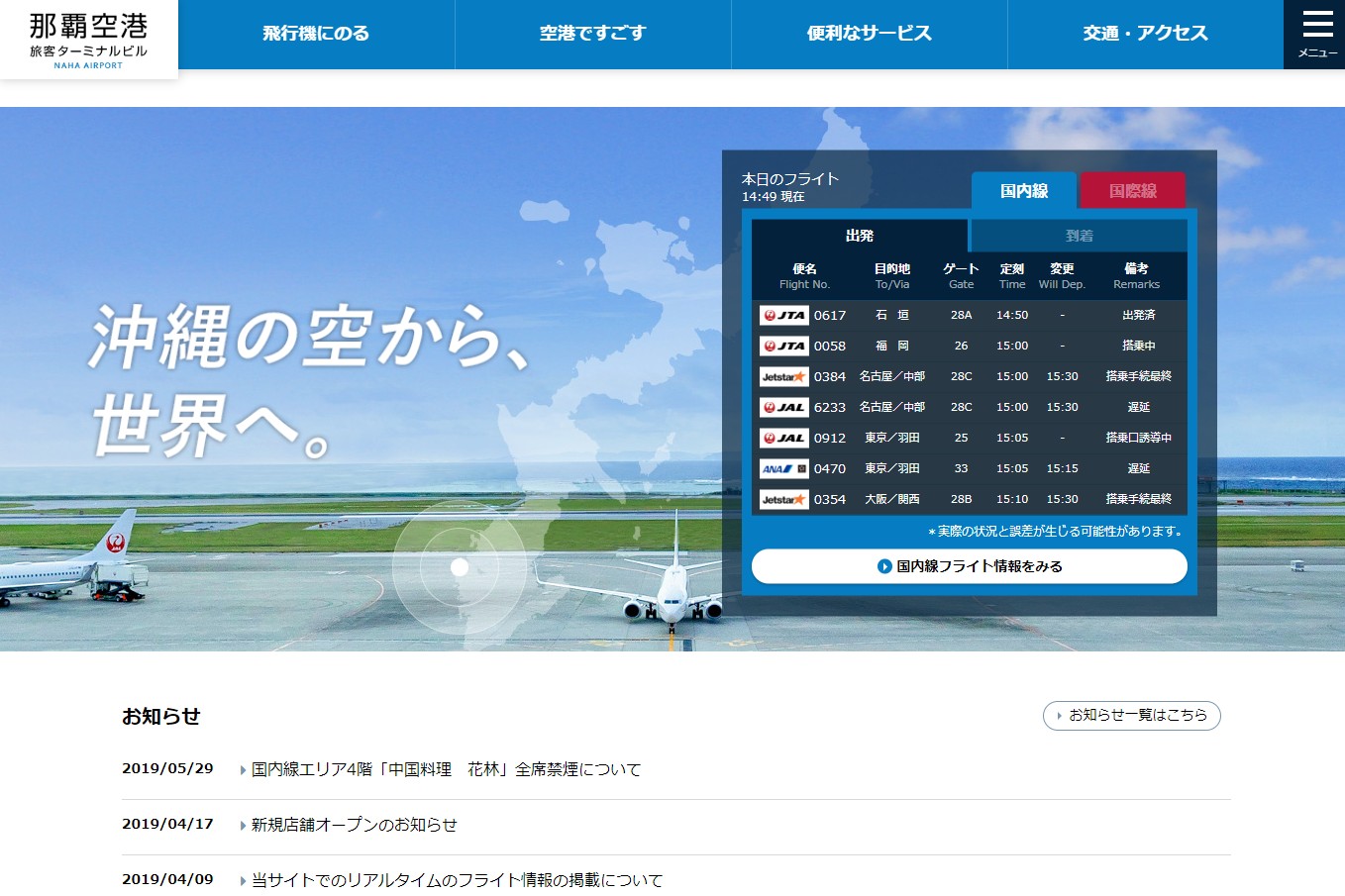Click 目的地 To/Via column header
The height and width of the screenshot is (896, 1345).
click(892, 276)
